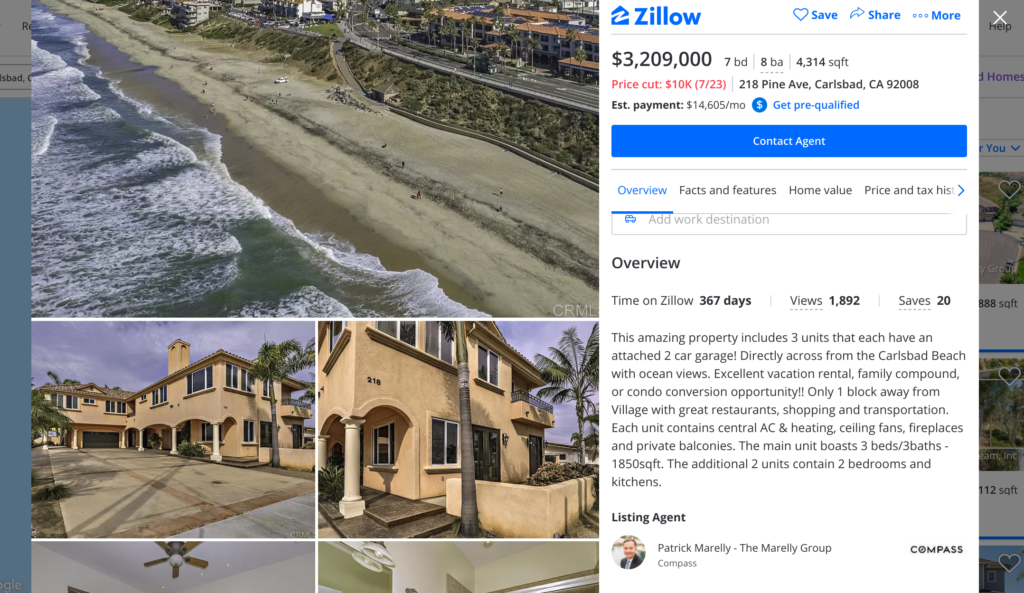Open the aerial beach photo
Screen dimensions: 1024x593
pyautogui.click(x=315, y=159)
